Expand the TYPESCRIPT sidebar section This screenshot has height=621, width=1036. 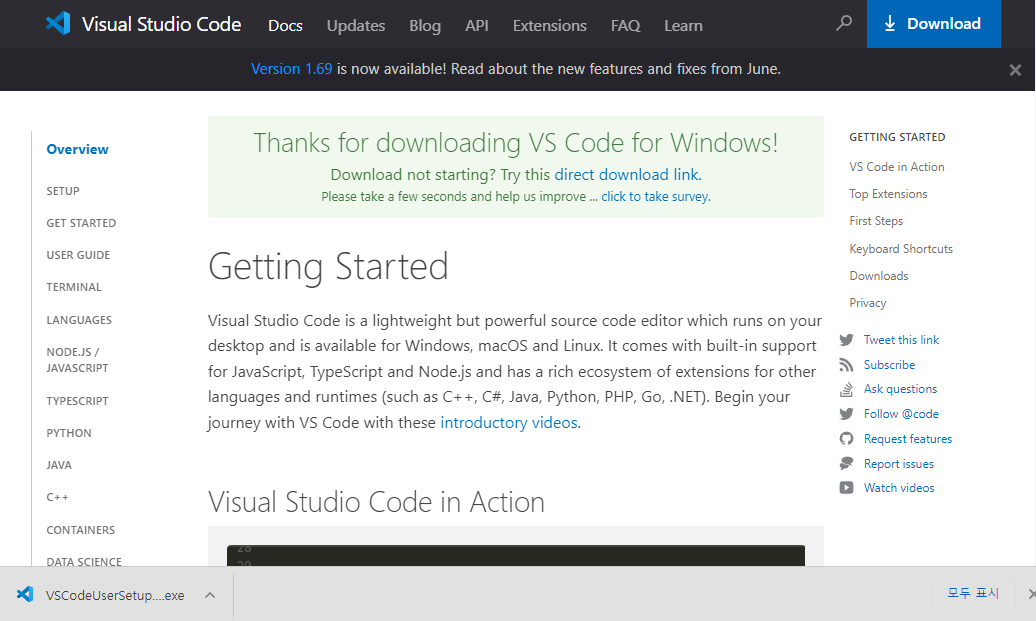[x=77, y=401]
